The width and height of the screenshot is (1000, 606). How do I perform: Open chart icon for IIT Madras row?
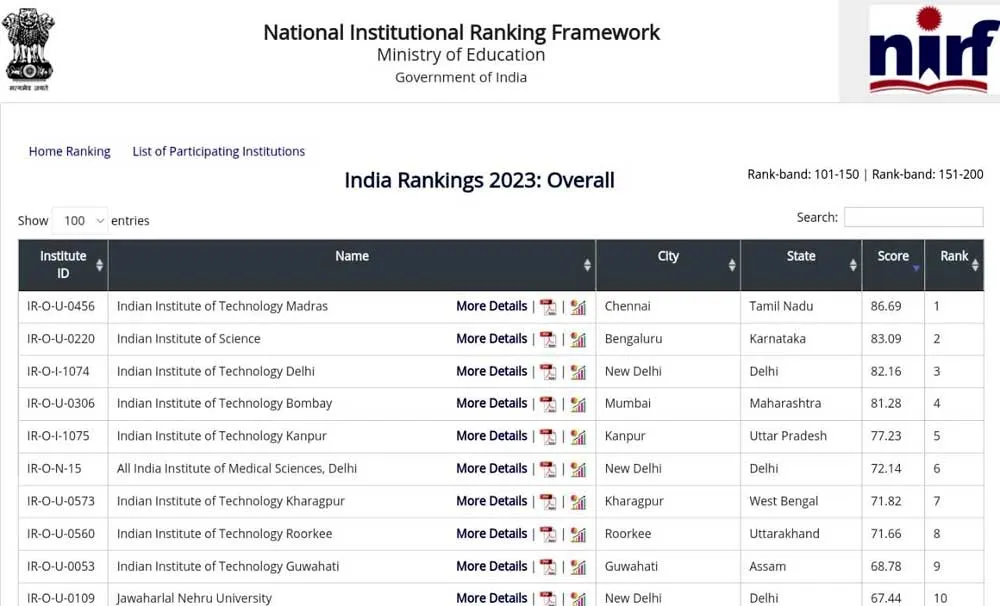pos(578,307)
